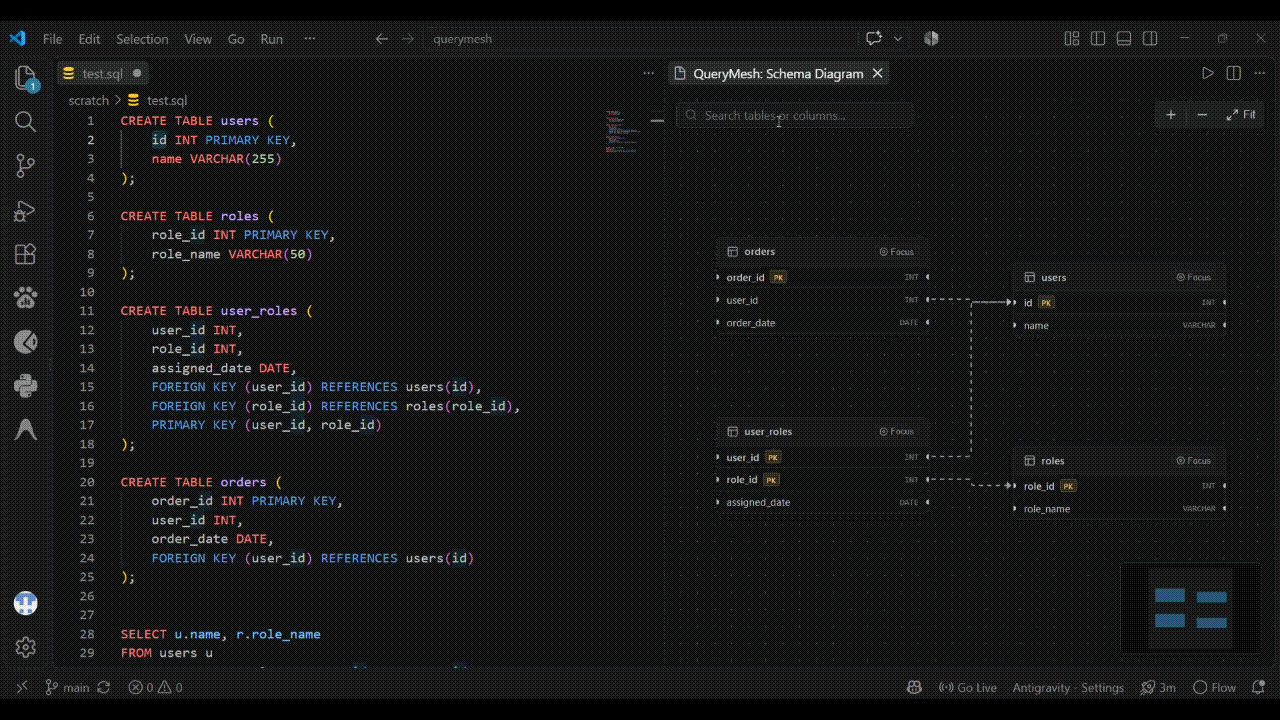Open the Edit menu

click(89, 39)
